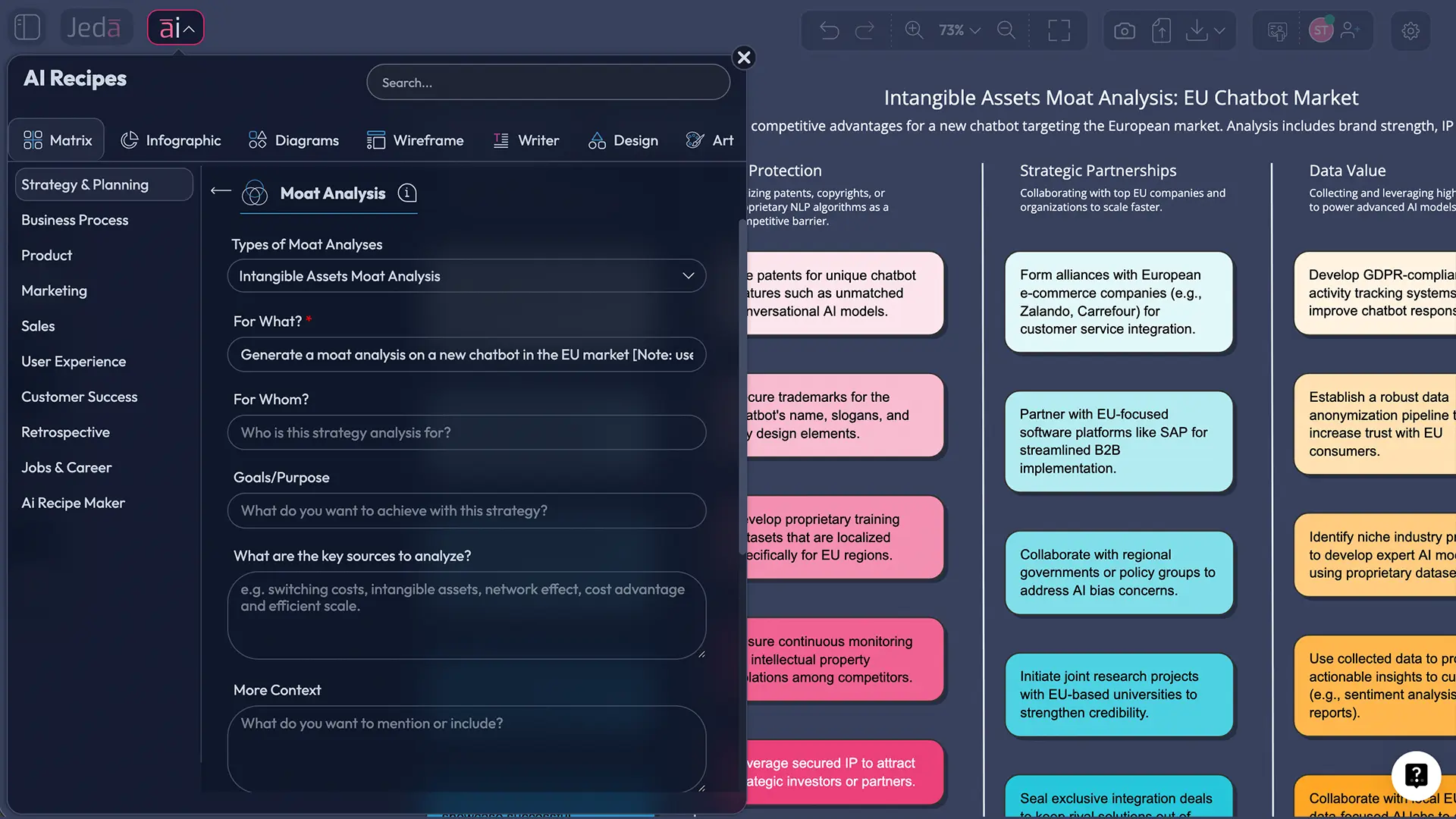Redo the last canvas action
1456x819 pixels.
[x=864, y=30]
